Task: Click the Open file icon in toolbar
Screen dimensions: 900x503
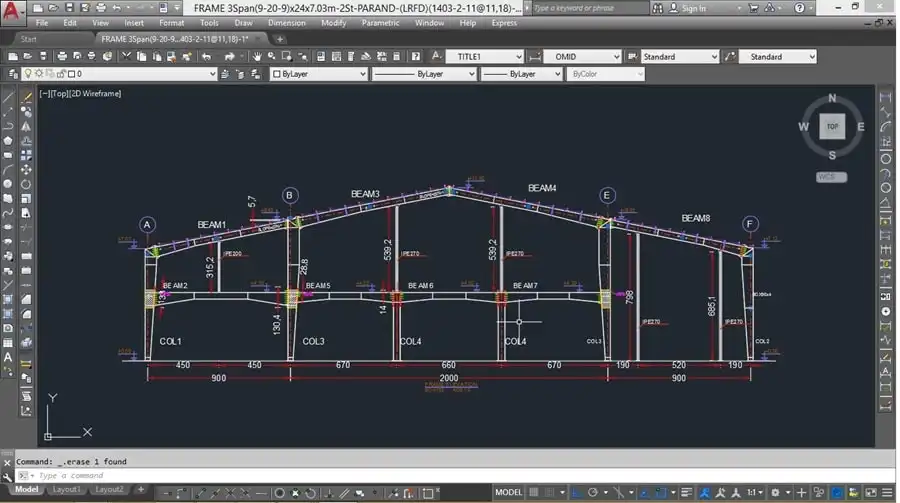Action: click(x=27, y=56)
